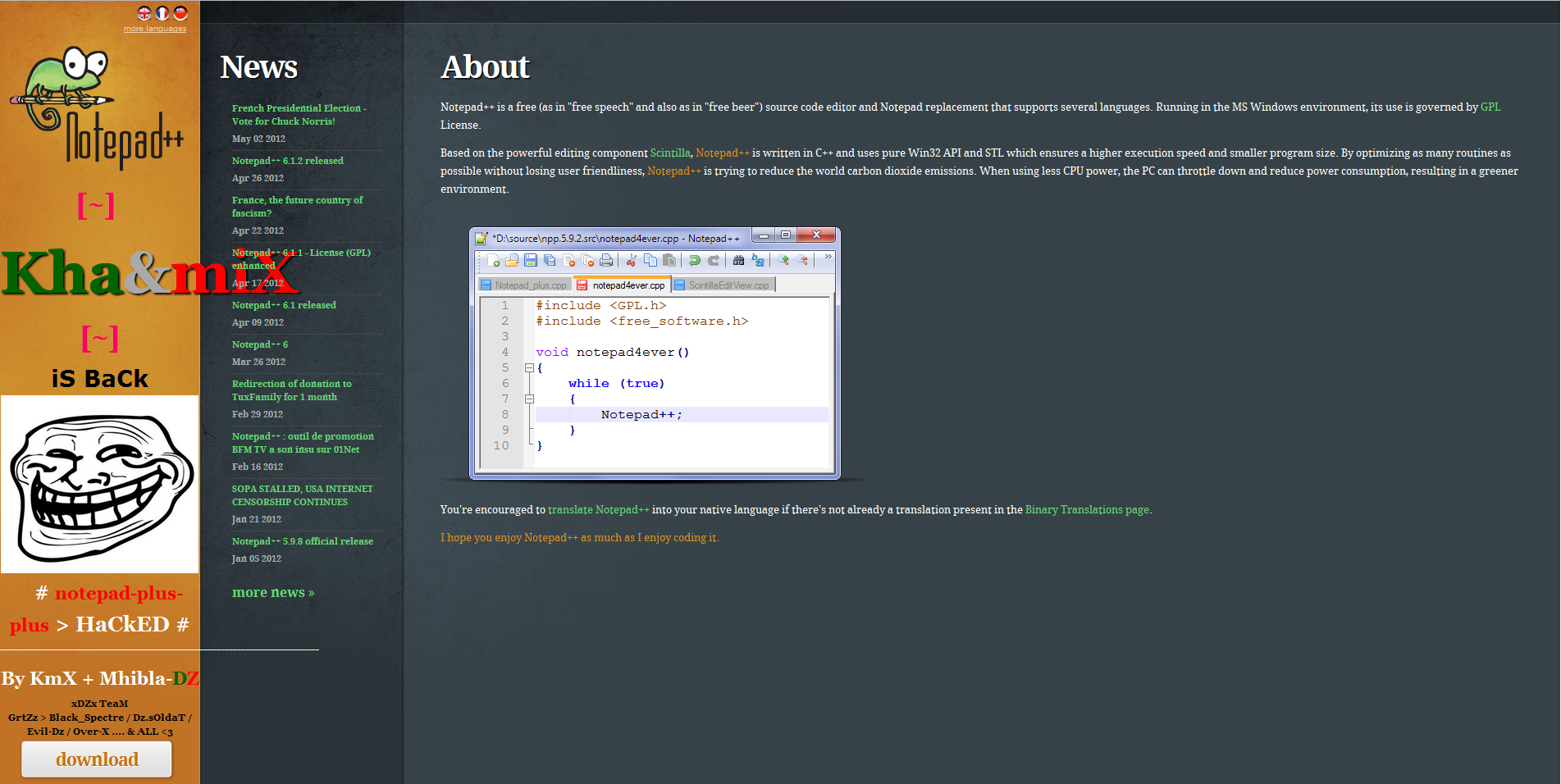Collapse fold marker at line 5
Screen dimensions: 1561x784
(x=529, y=367)
